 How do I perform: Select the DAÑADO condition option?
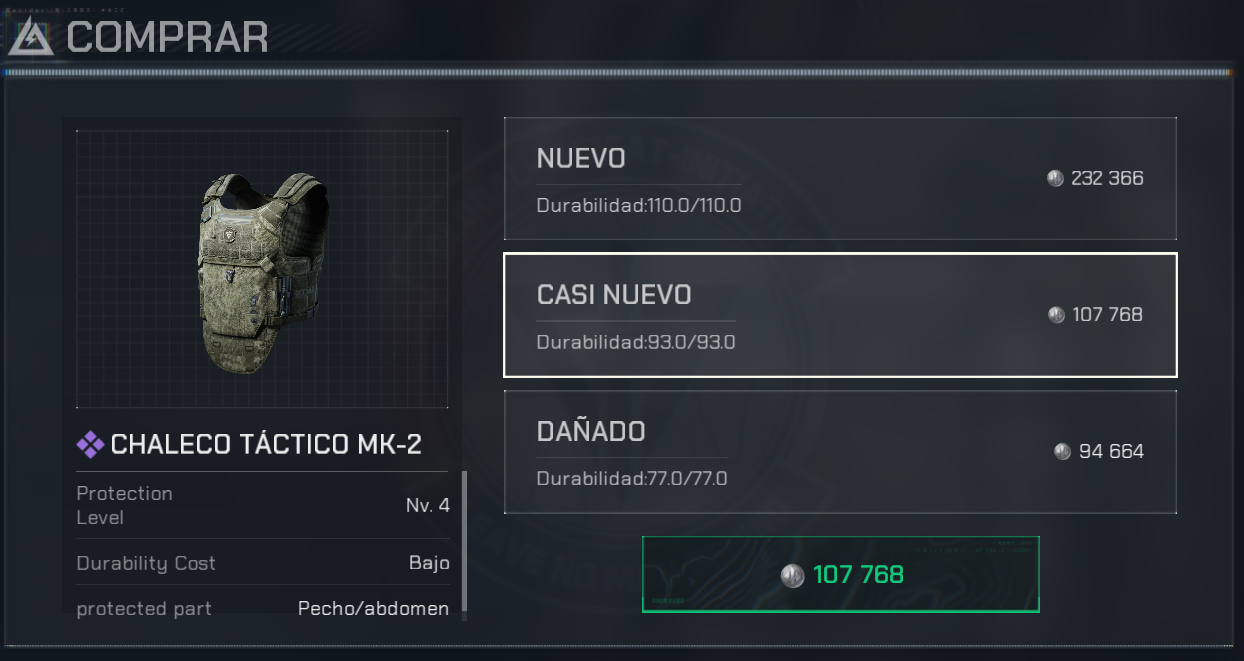pyautogui.click(x=840, y=452)
